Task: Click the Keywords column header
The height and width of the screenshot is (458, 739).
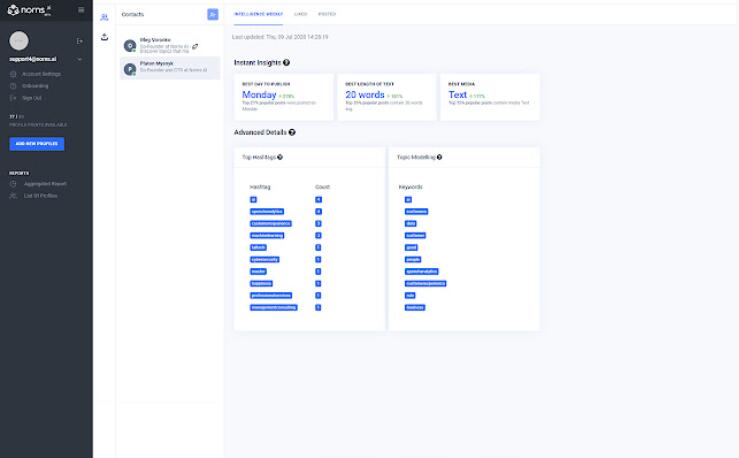Action: [411, 187]
